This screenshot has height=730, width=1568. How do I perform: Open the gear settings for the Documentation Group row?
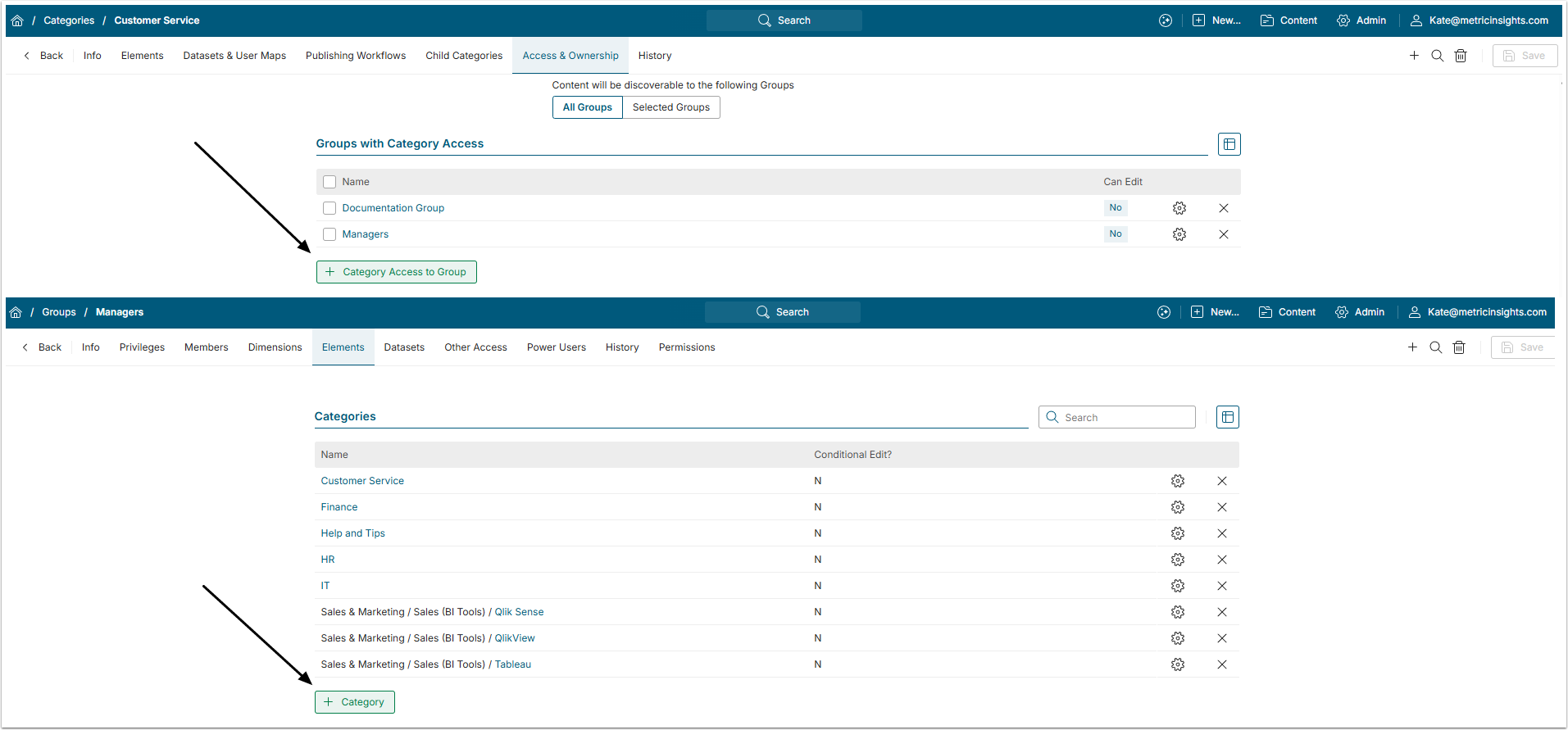1179,208
